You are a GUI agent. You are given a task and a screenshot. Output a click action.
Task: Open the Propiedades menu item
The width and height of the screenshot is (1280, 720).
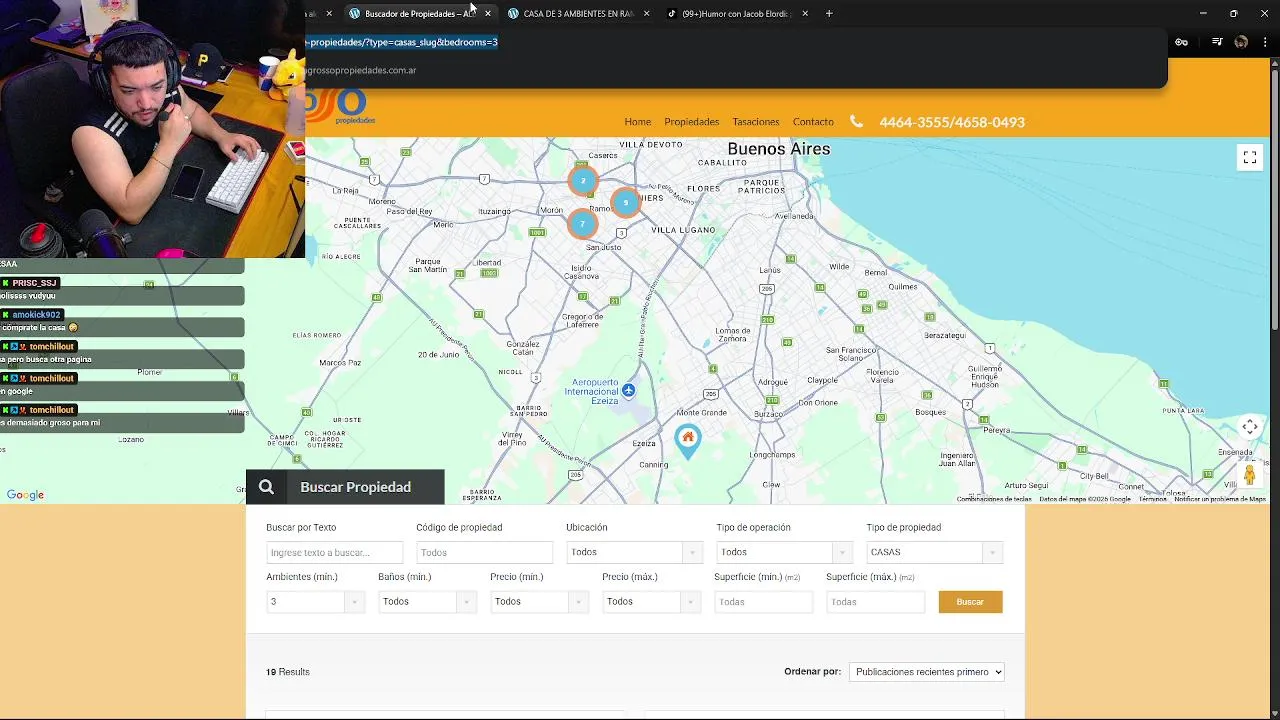click(x=691, y=122)
